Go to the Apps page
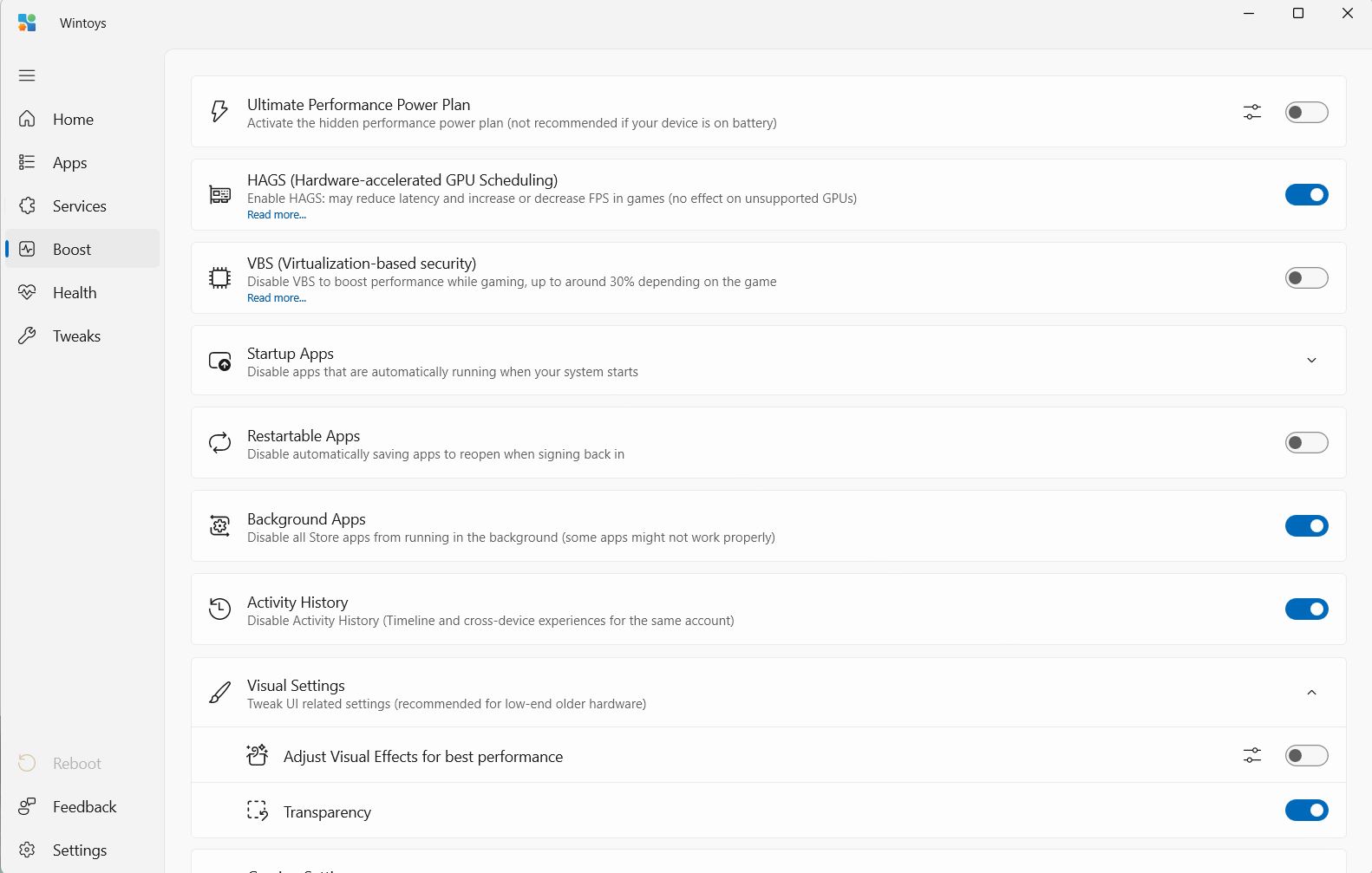 coord(69,163)
